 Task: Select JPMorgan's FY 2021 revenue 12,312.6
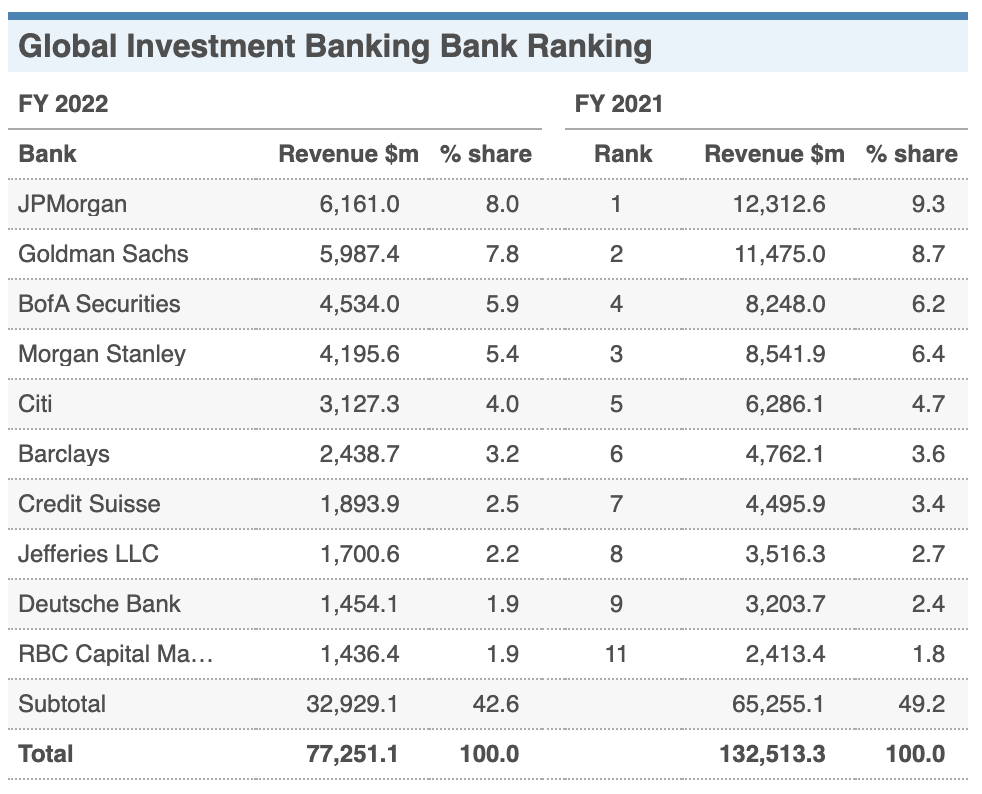(780, 204)
